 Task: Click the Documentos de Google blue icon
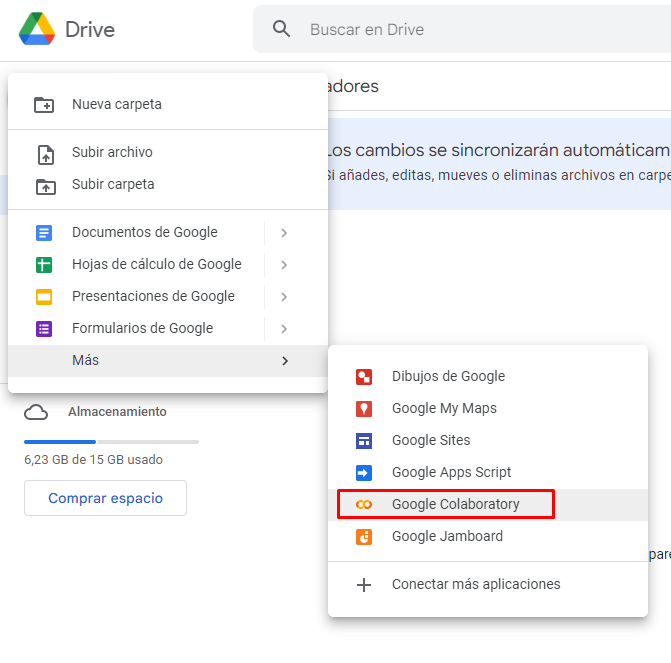pos(44,233)
